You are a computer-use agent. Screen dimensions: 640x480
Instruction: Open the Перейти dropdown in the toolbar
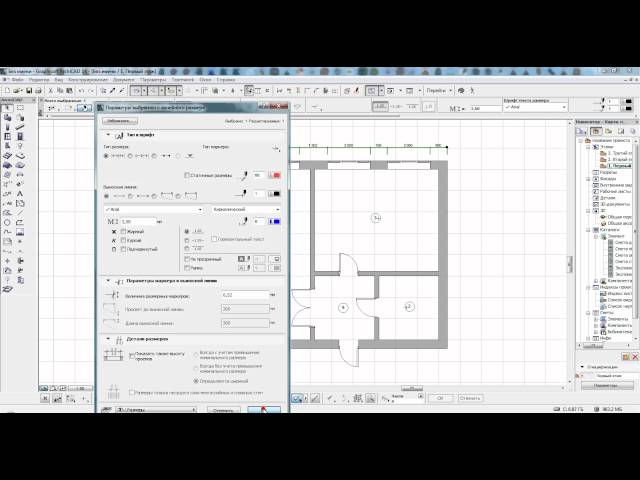(439, 91)
